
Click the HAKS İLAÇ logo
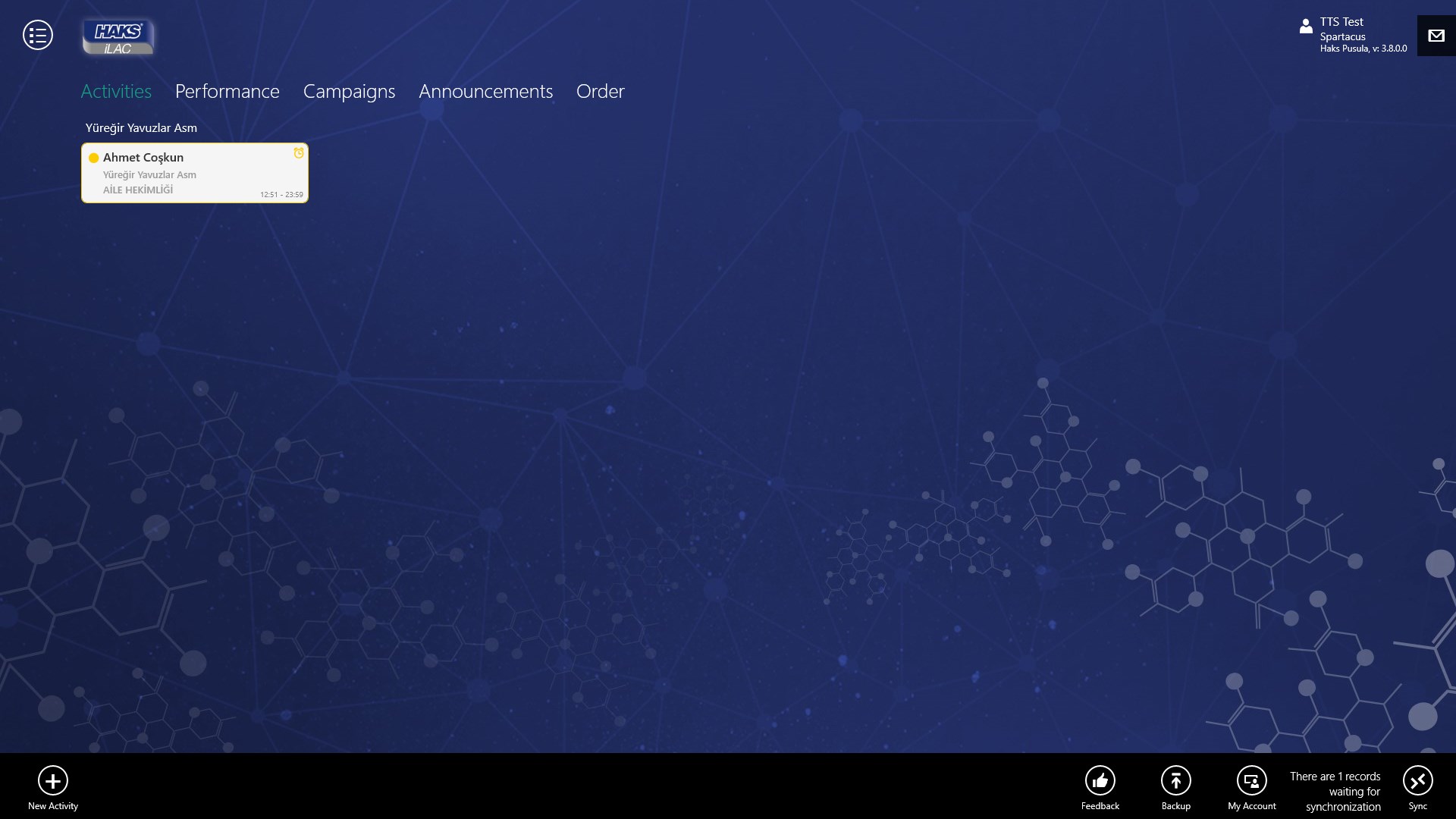click(x=118, y=37)
